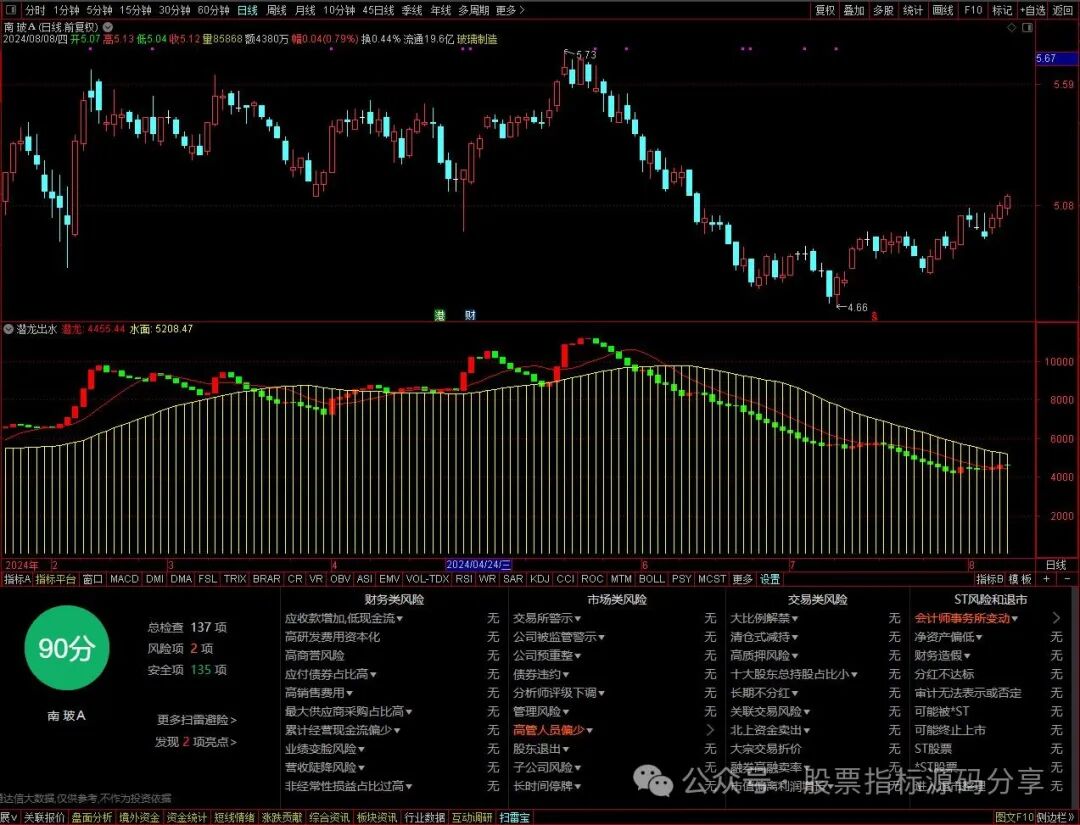Screen dimensions: 1080x825
Task: Open 更多扫雷避险 link
Action: point(196,720)
